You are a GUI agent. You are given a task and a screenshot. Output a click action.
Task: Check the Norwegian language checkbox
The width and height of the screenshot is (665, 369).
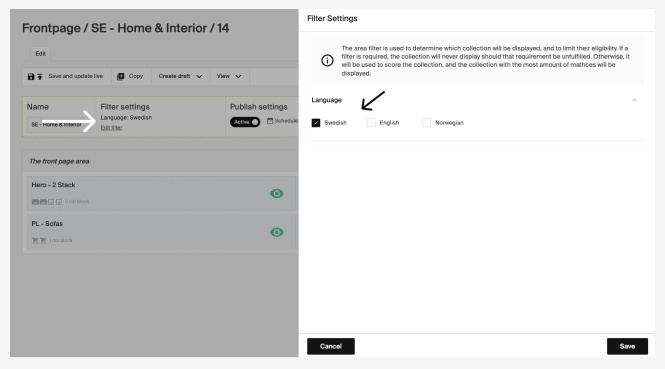[427, 123]
